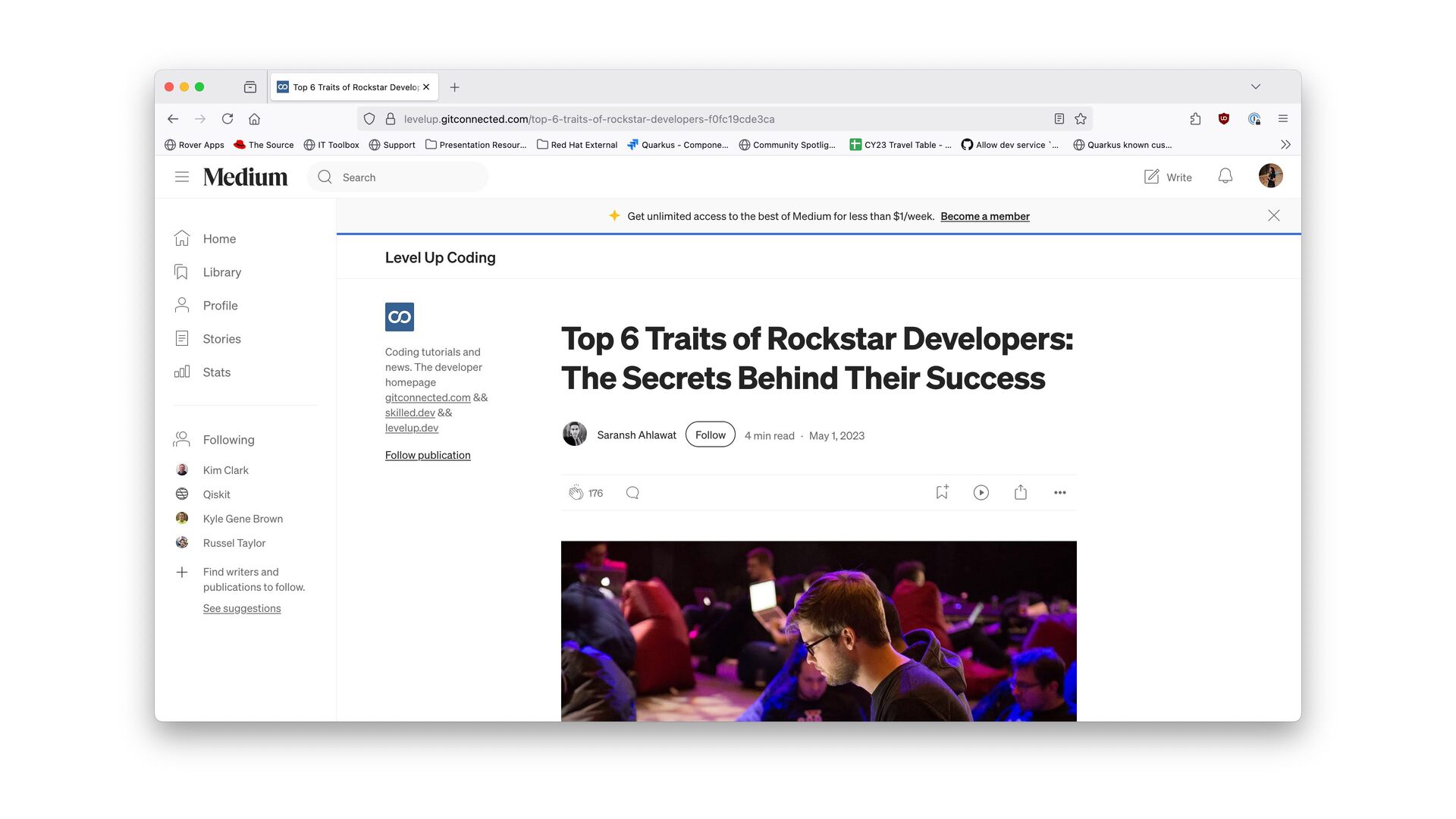Toggle the Medium hamburger sidebar menu
Screen dimensions: 1456x819
[x=182, y=177]
